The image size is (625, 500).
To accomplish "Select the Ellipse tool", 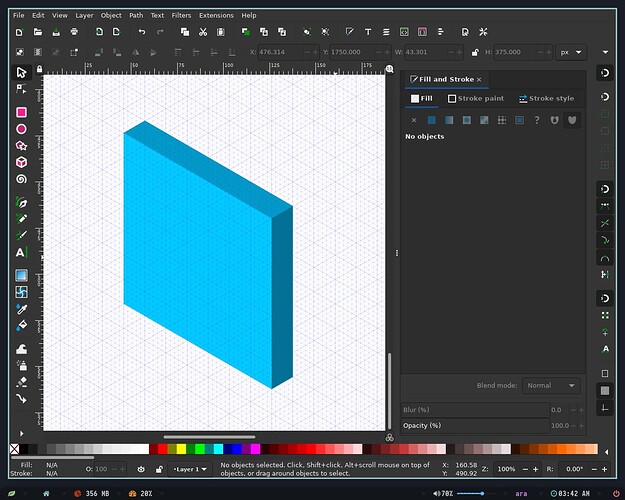I will click(22, 129).
